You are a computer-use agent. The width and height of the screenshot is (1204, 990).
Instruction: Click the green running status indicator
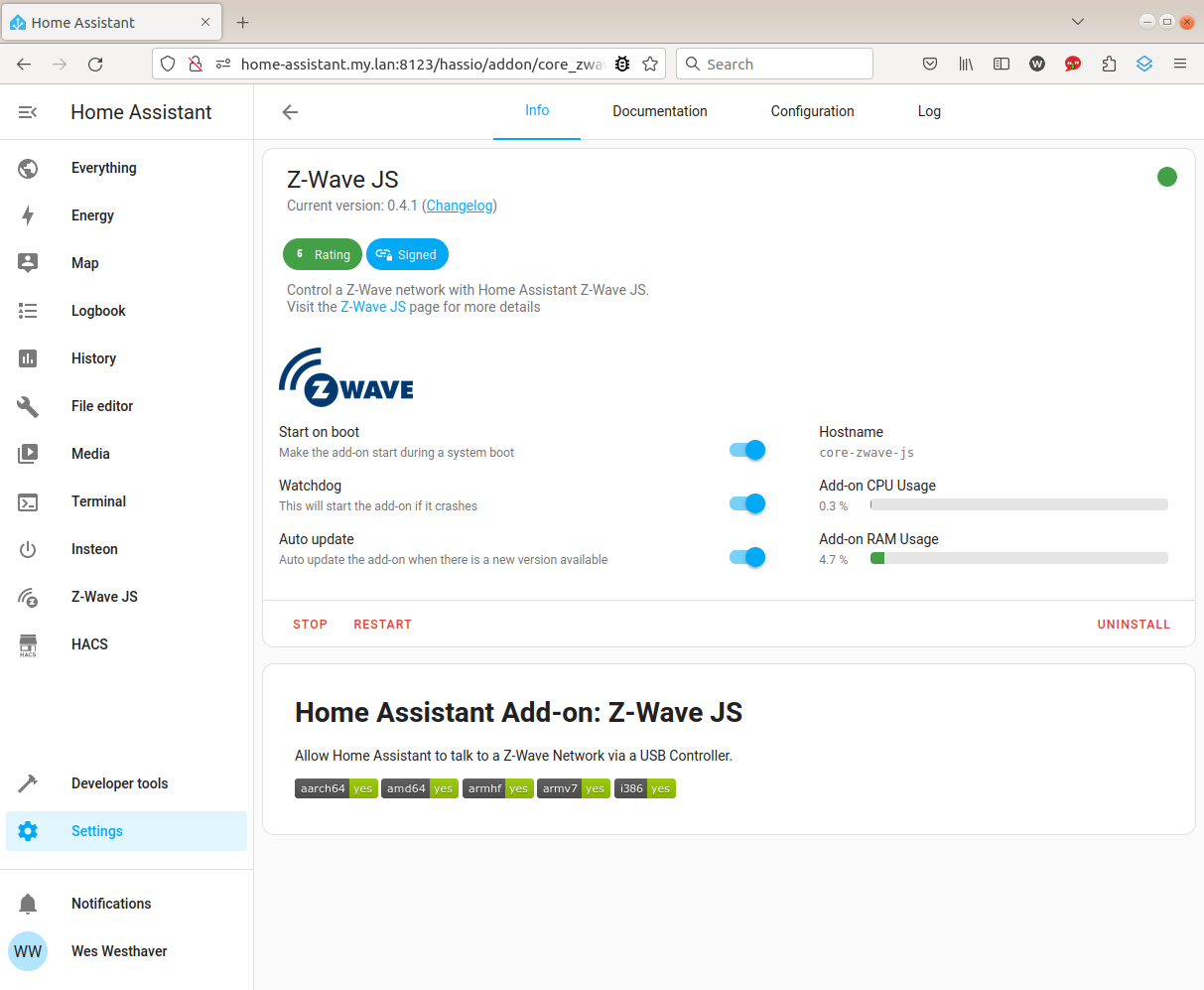click(x=1167, y=177)
